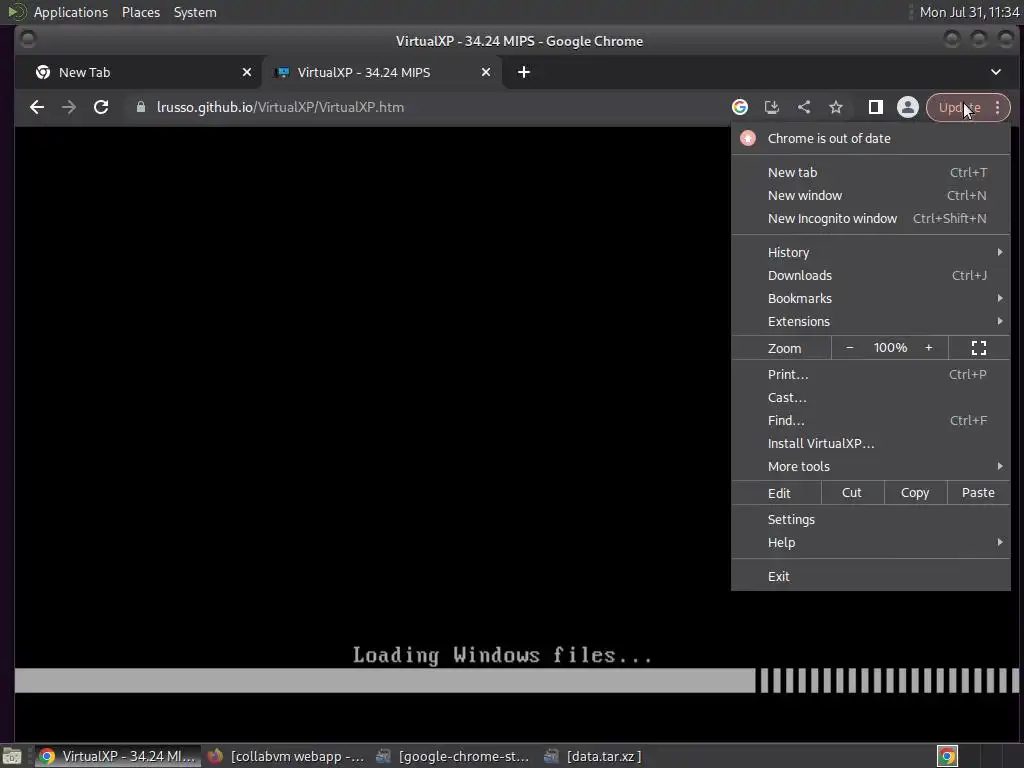Screen dimensions: 1024x768
Task: Select New window menu entry
Action: point(871,195)
